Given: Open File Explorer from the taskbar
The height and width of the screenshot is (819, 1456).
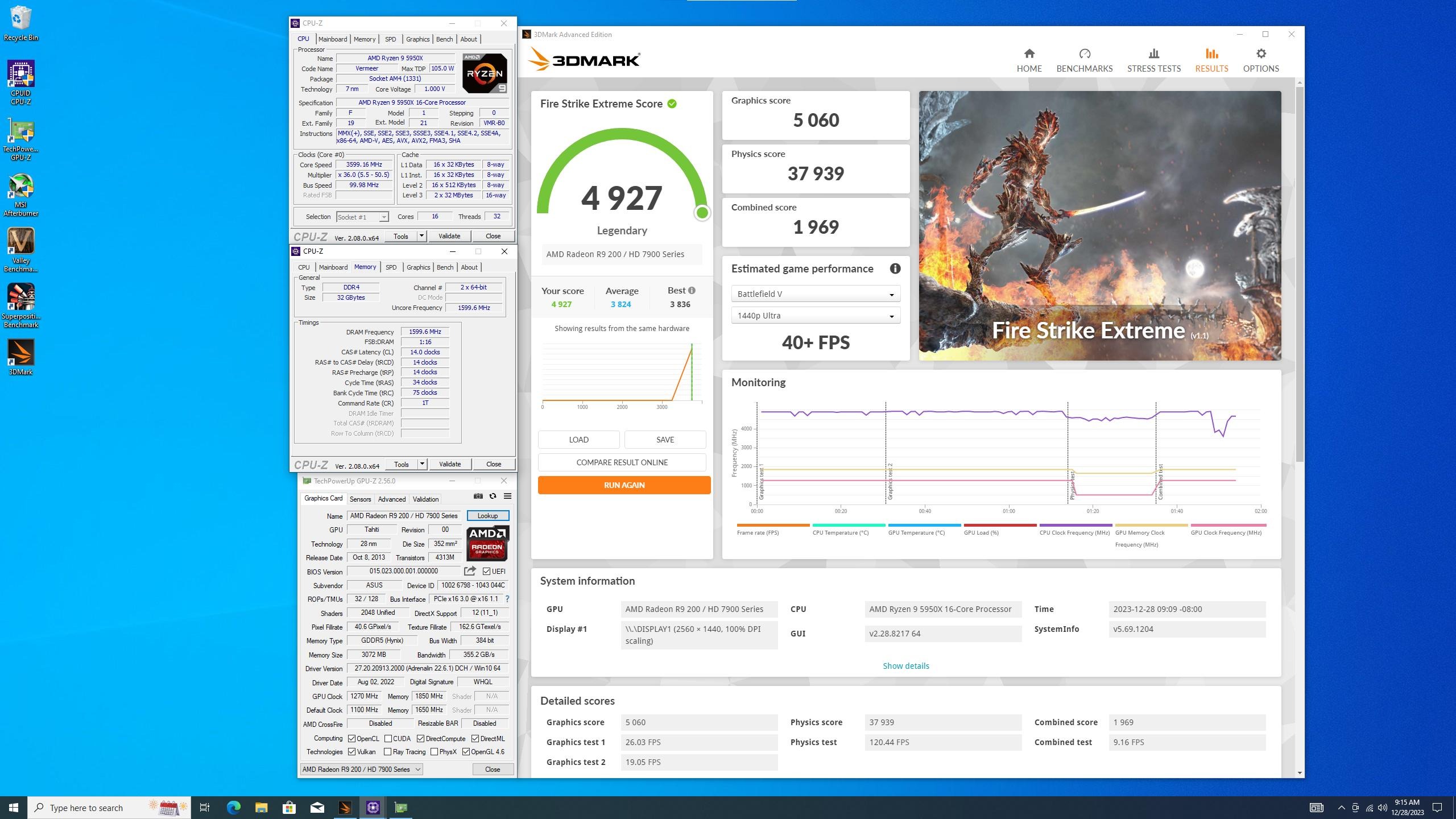Looking at the screenshot, I should pyautogui.click(x=261, y=807).
